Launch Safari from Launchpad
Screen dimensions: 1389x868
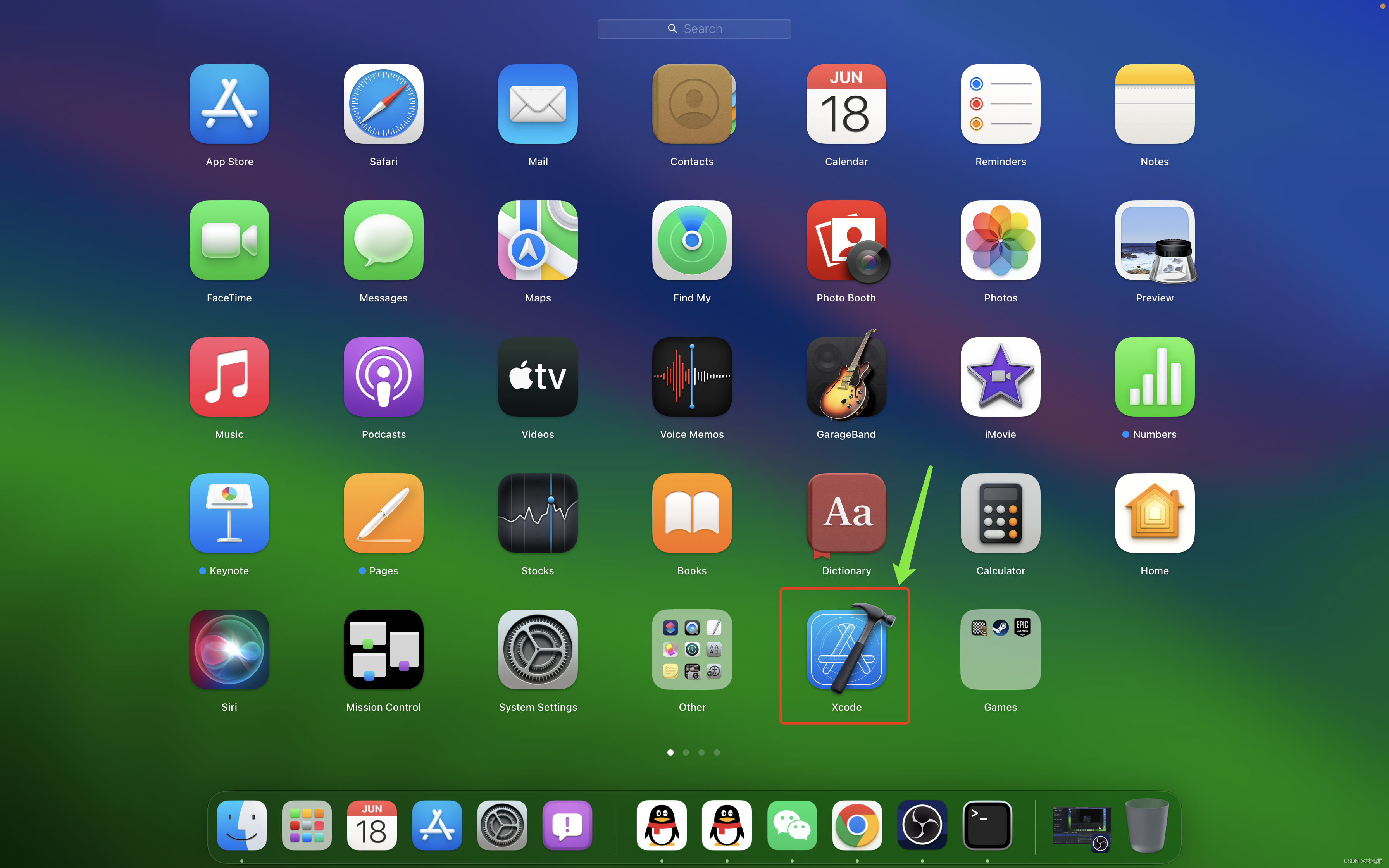pyautogui.click(x=383, y=104)
